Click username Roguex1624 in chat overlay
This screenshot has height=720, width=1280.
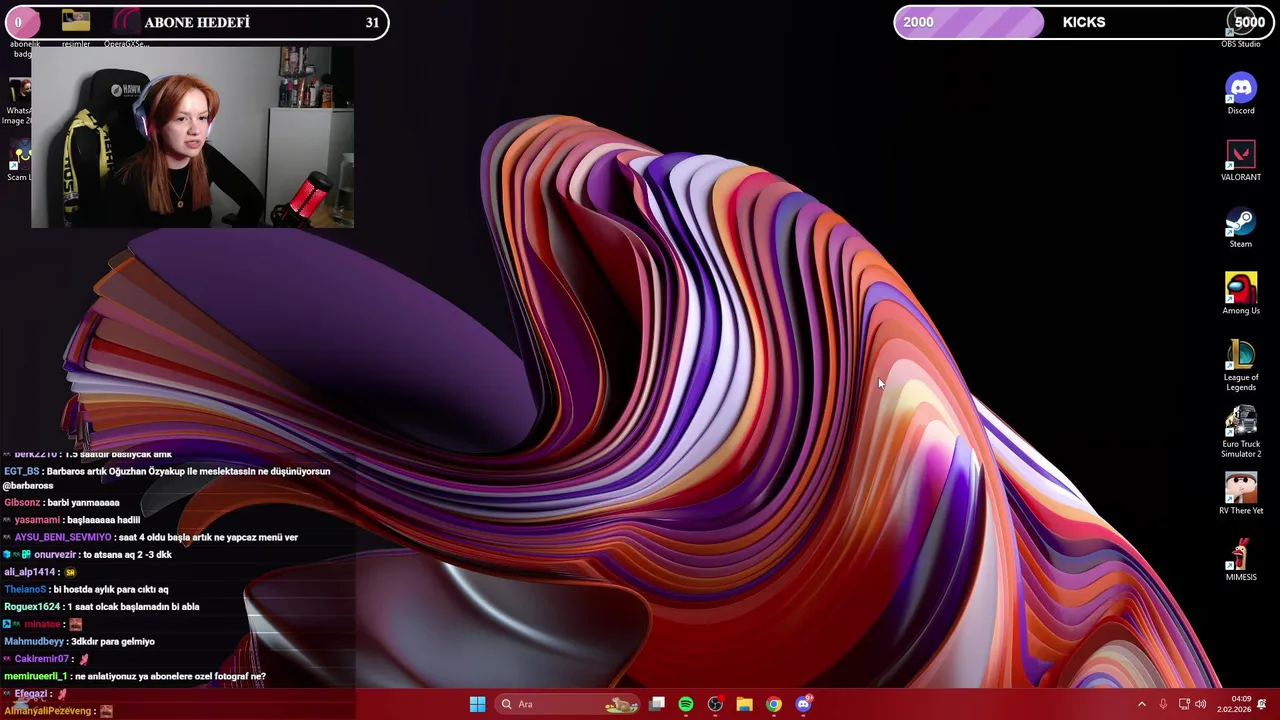tap(32, 607)
